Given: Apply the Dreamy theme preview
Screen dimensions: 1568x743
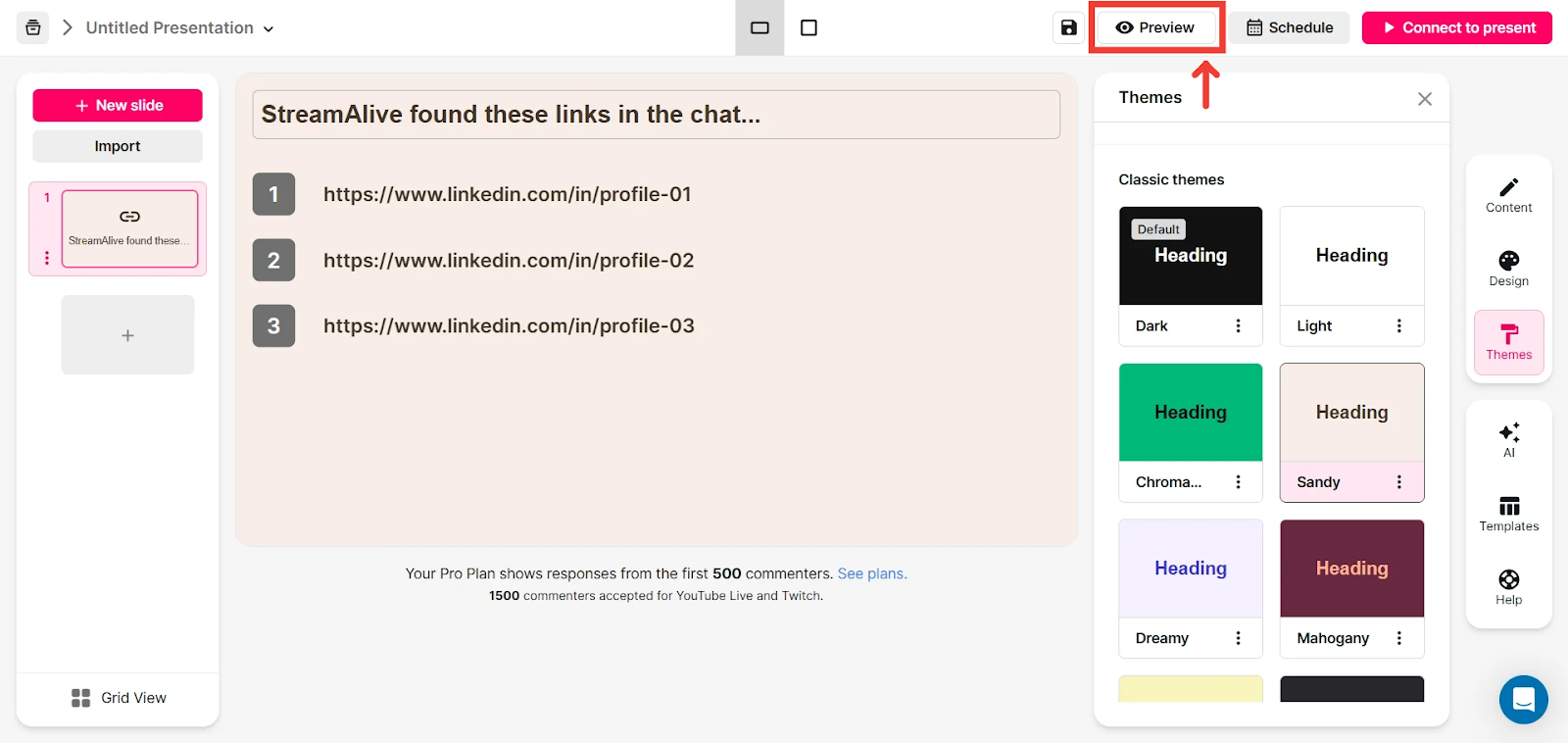Looking at the screenshot, I should (1191, 569).
